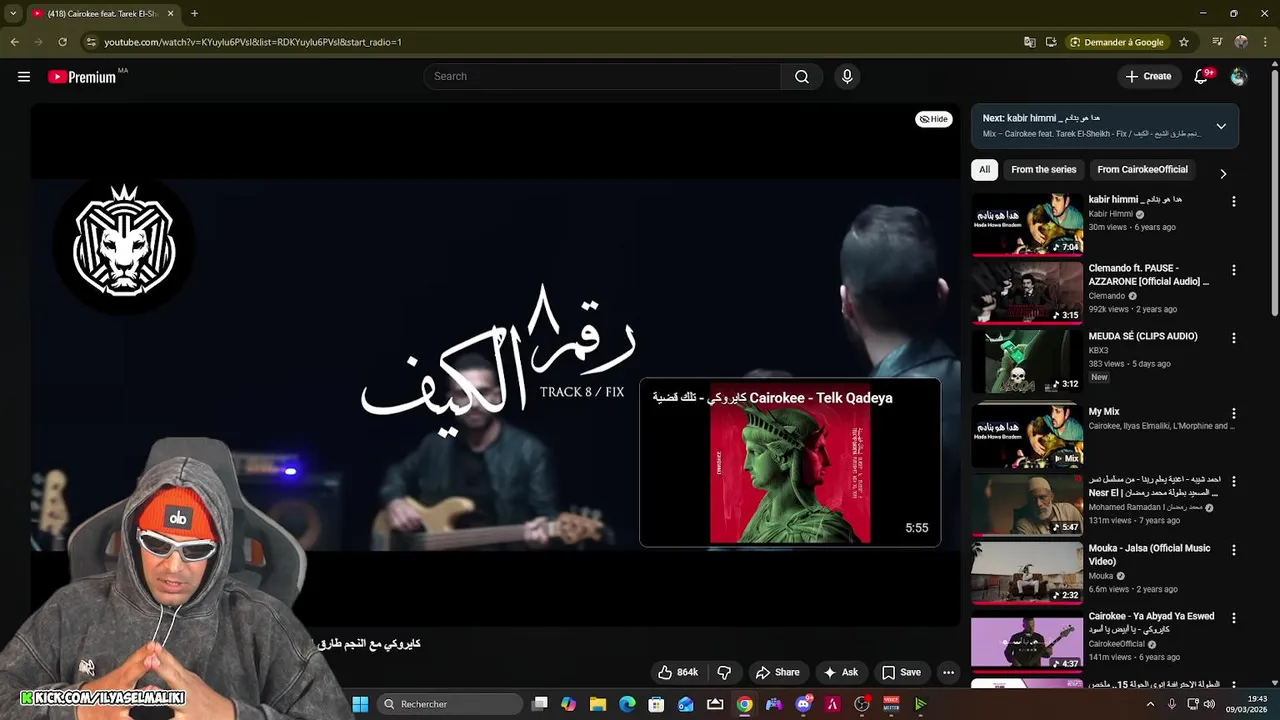Select the All filter chip
The height and width of the screenshot is (720, 1280).
(x=984, y=170)
